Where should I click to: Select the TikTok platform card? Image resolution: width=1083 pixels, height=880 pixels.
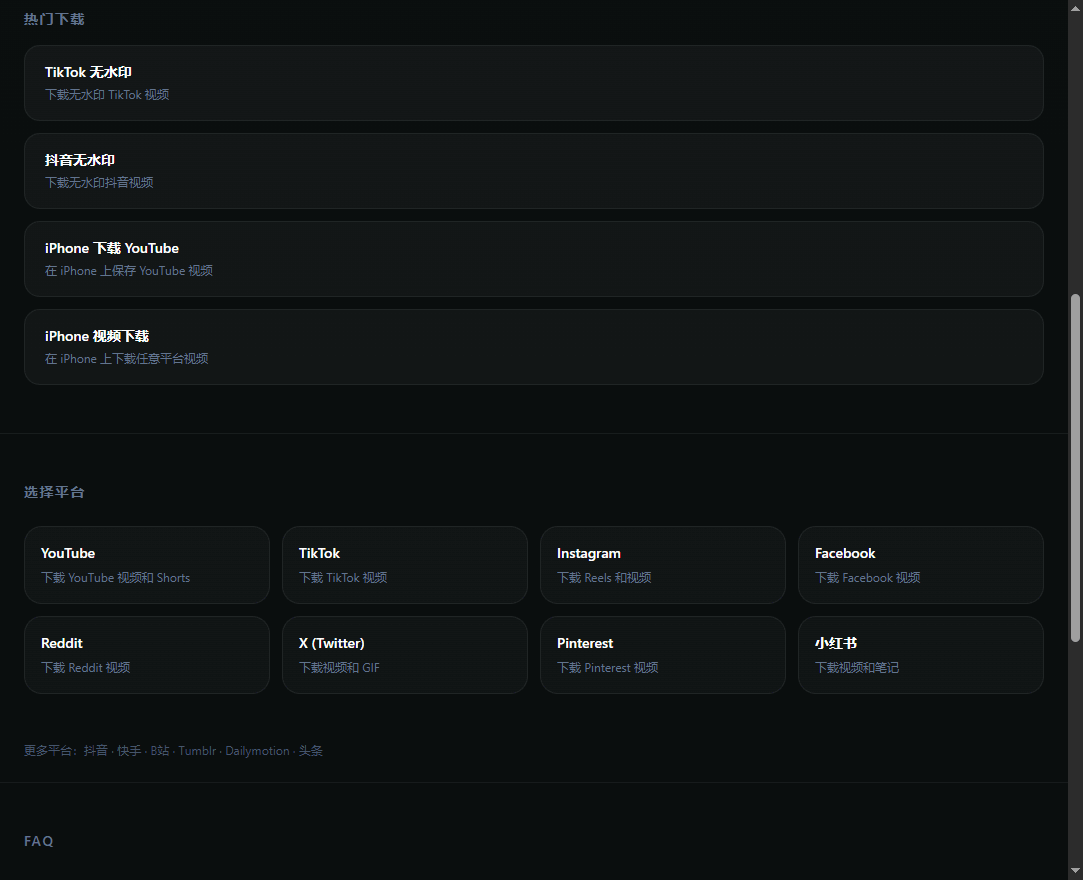click(x=405, y=565)
